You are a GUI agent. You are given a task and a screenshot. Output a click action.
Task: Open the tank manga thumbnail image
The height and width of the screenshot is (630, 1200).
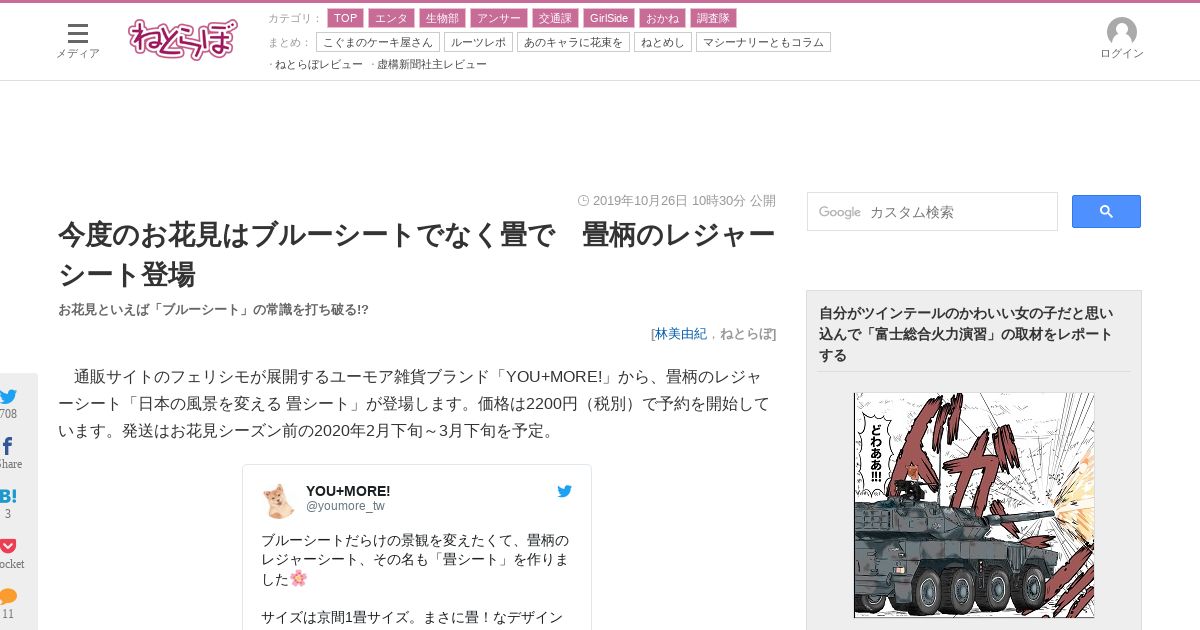[x=974, y=505]
